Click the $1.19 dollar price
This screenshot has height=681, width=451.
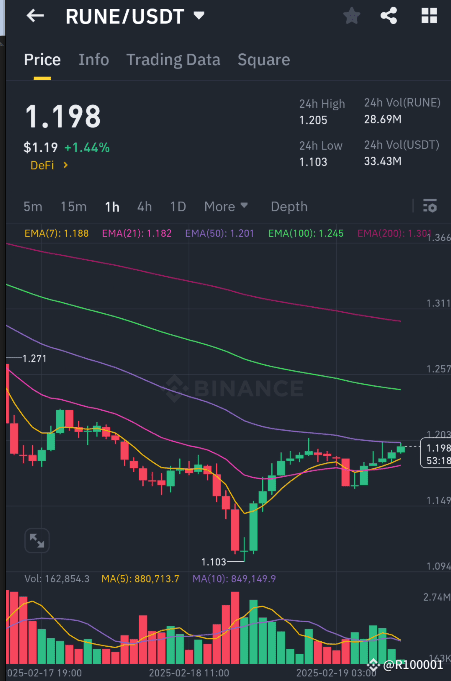(40, 148)
